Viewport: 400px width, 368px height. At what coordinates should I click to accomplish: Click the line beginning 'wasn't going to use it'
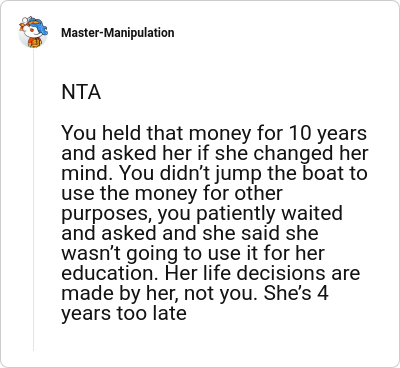(193, 254)
